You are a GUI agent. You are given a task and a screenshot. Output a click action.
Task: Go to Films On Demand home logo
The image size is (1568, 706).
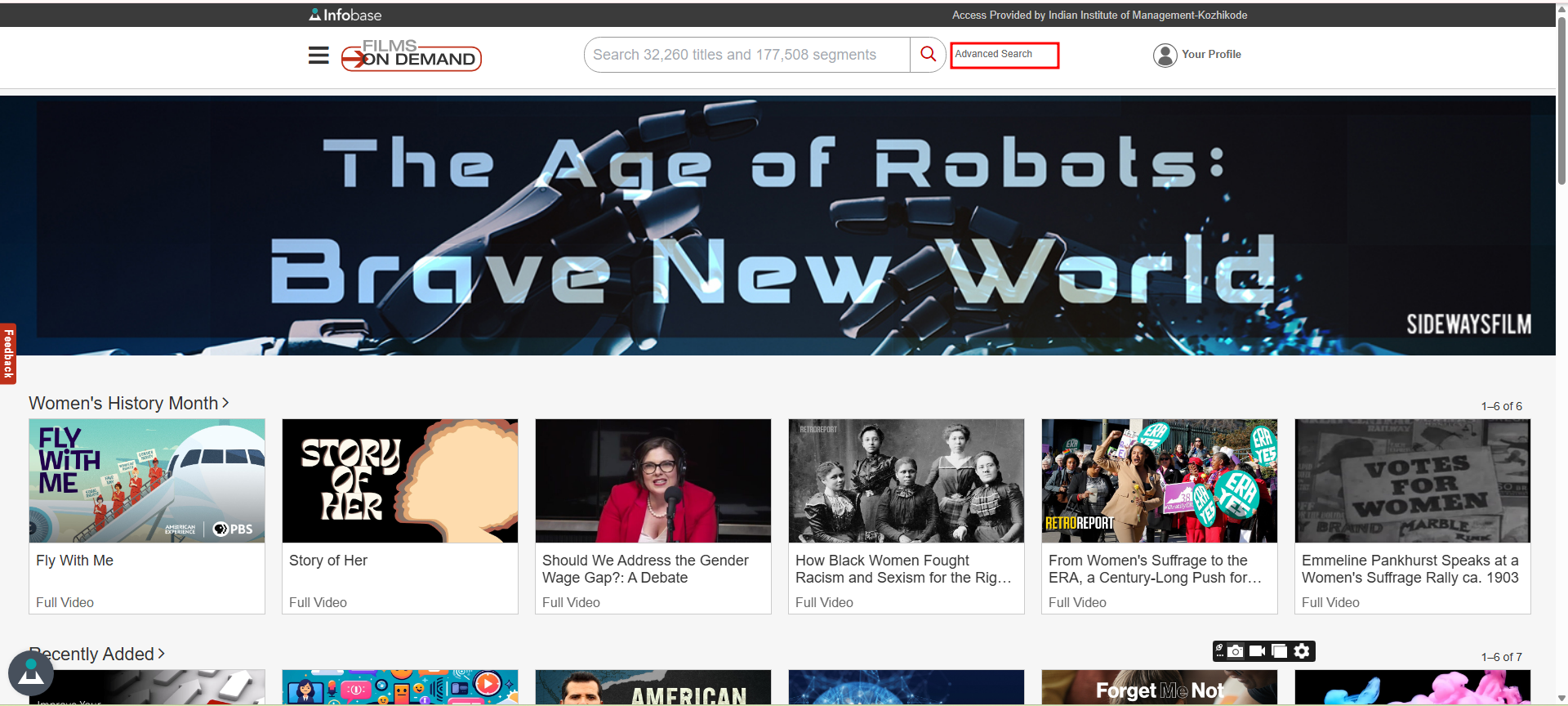point(411,56)
